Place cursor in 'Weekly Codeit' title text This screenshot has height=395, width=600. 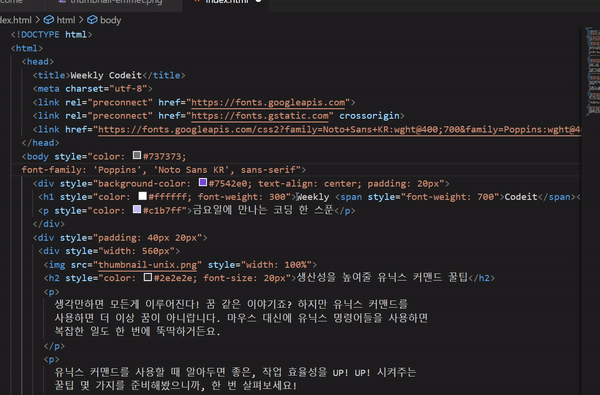[106, 75]
